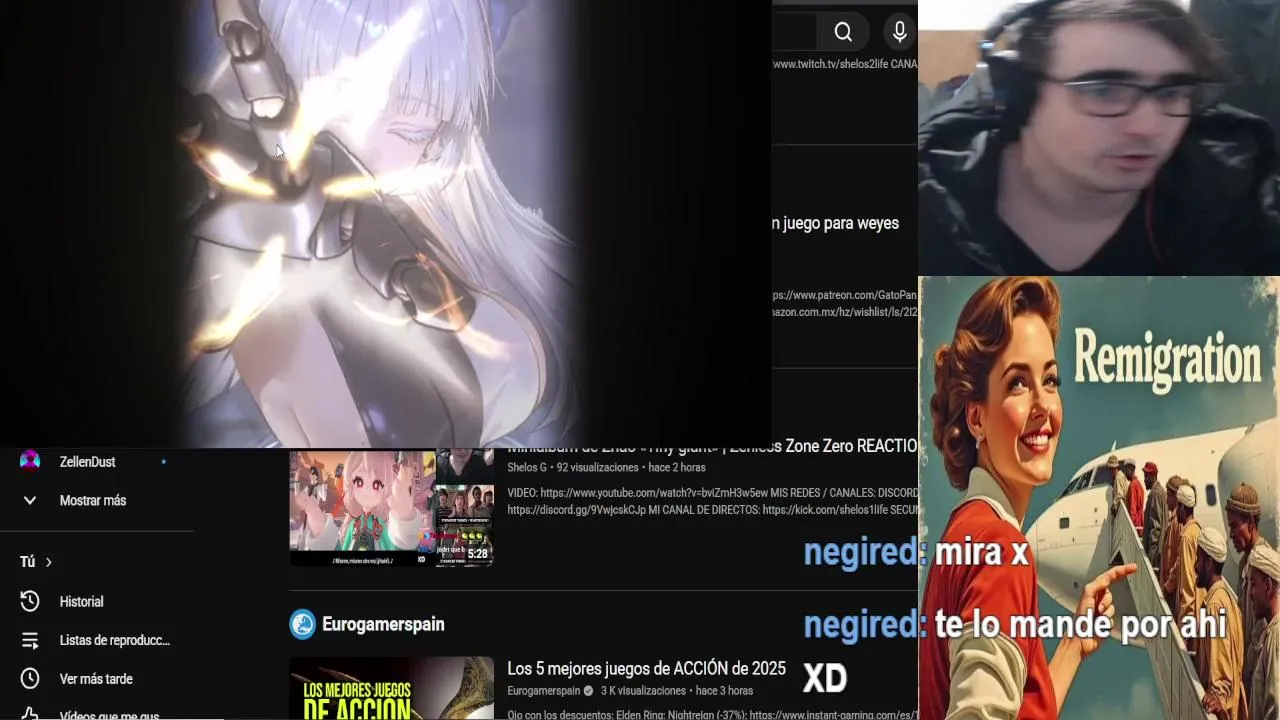Click the verified badge next to Eurogamerspain
1280x720 pixels.
point(588,691)
